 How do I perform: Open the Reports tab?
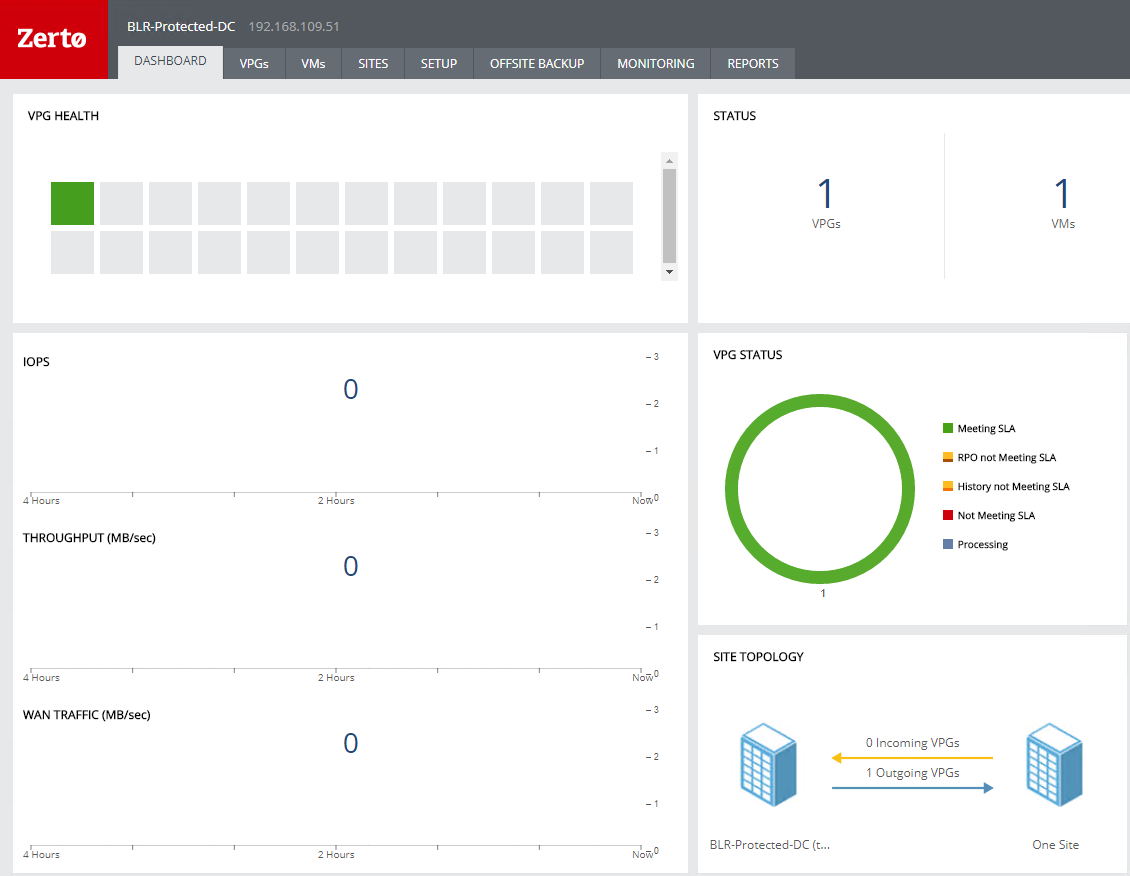pos(753,63)
